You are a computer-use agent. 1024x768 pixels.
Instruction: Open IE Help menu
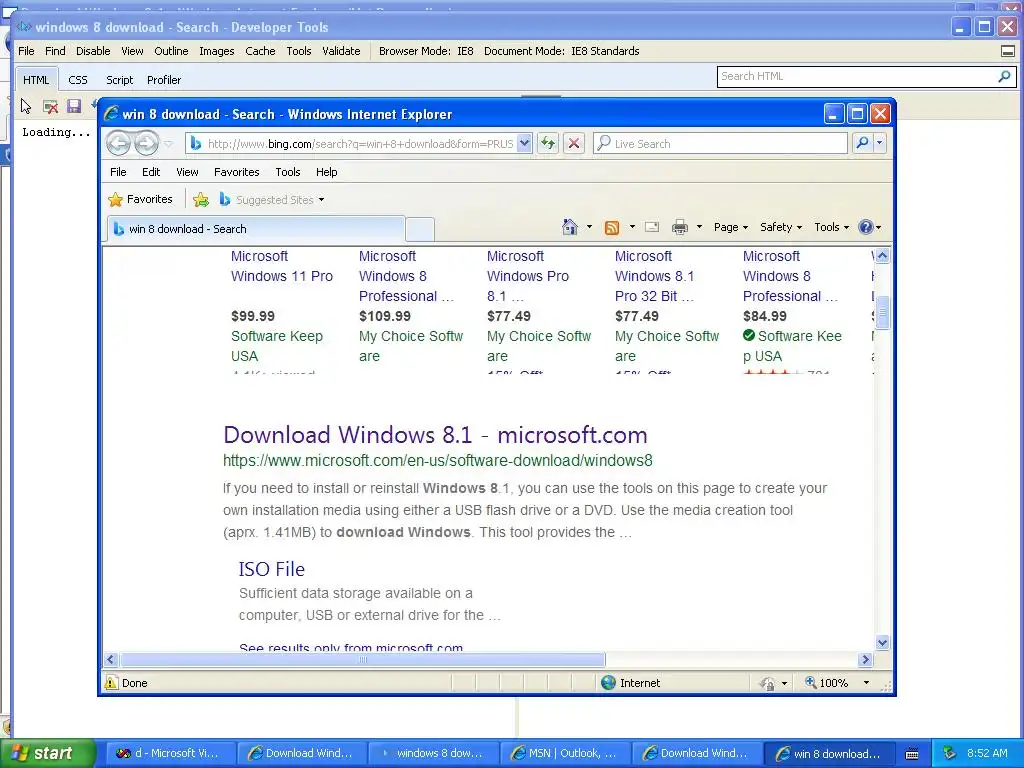coord(327,172)
